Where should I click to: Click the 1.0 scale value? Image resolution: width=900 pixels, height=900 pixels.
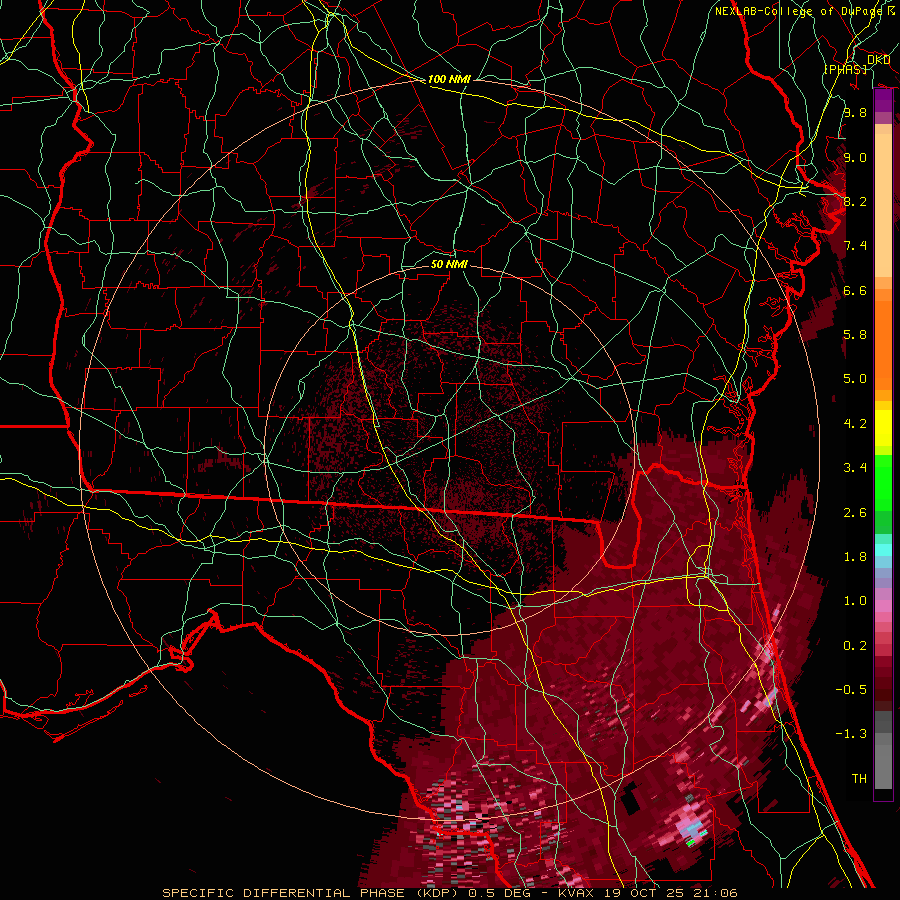(x=855, y=601)
